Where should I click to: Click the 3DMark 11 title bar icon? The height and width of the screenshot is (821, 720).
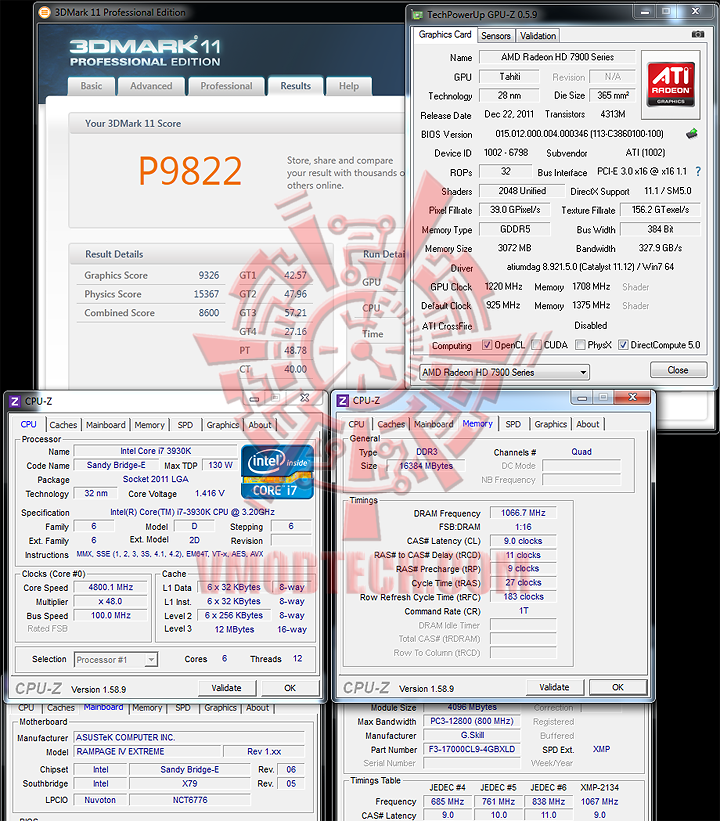click(45, 12)
